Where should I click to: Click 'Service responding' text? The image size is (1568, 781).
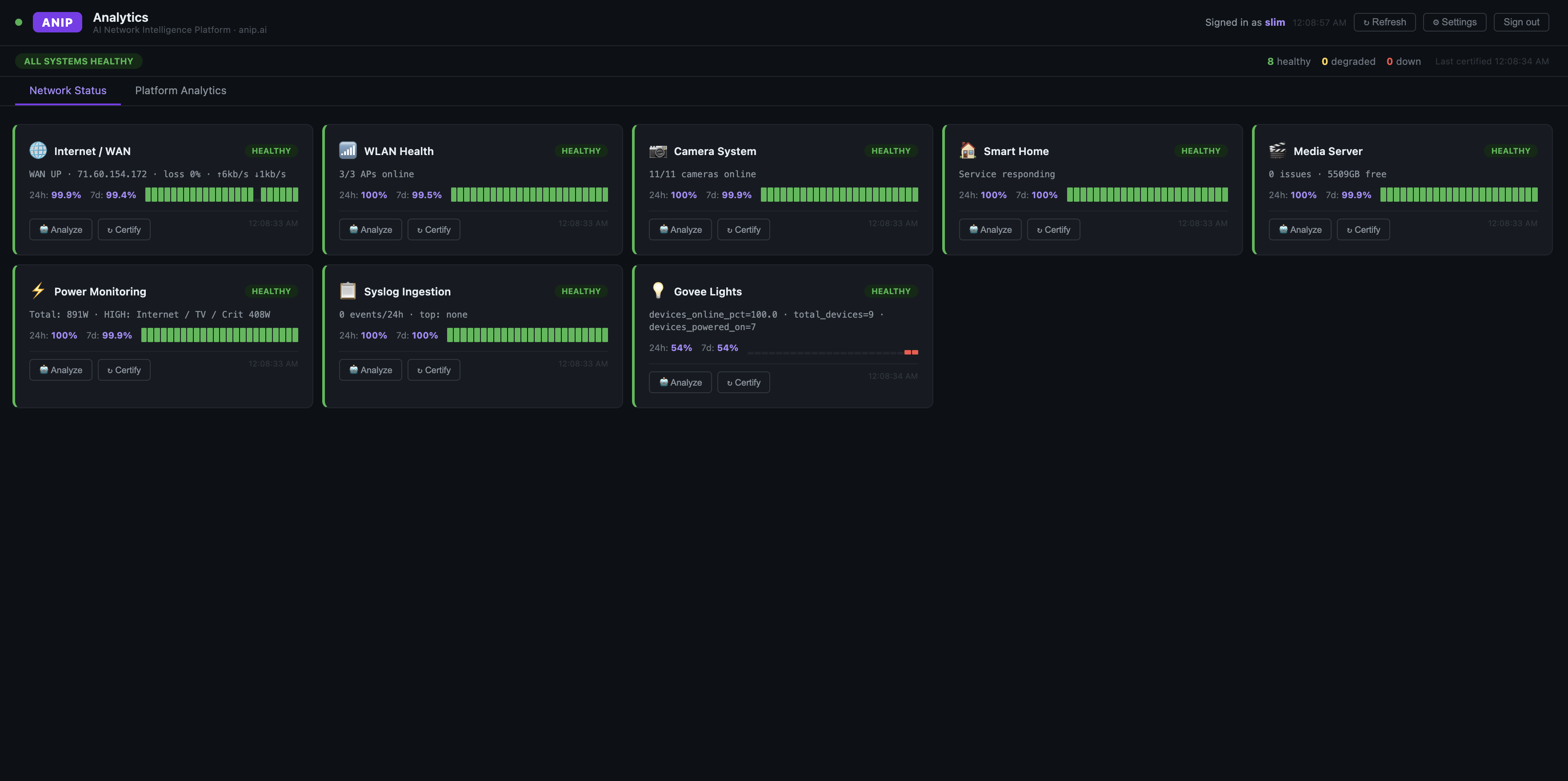coord(1007,175)
